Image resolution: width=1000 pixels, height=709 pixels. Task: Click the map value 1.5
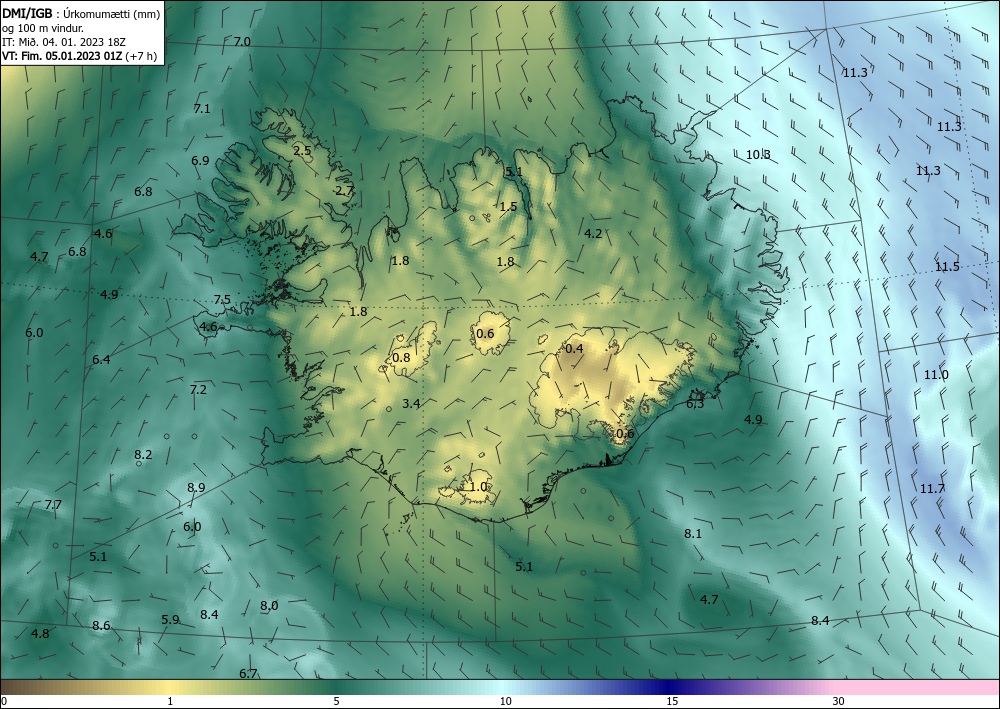tap(508, 207)
